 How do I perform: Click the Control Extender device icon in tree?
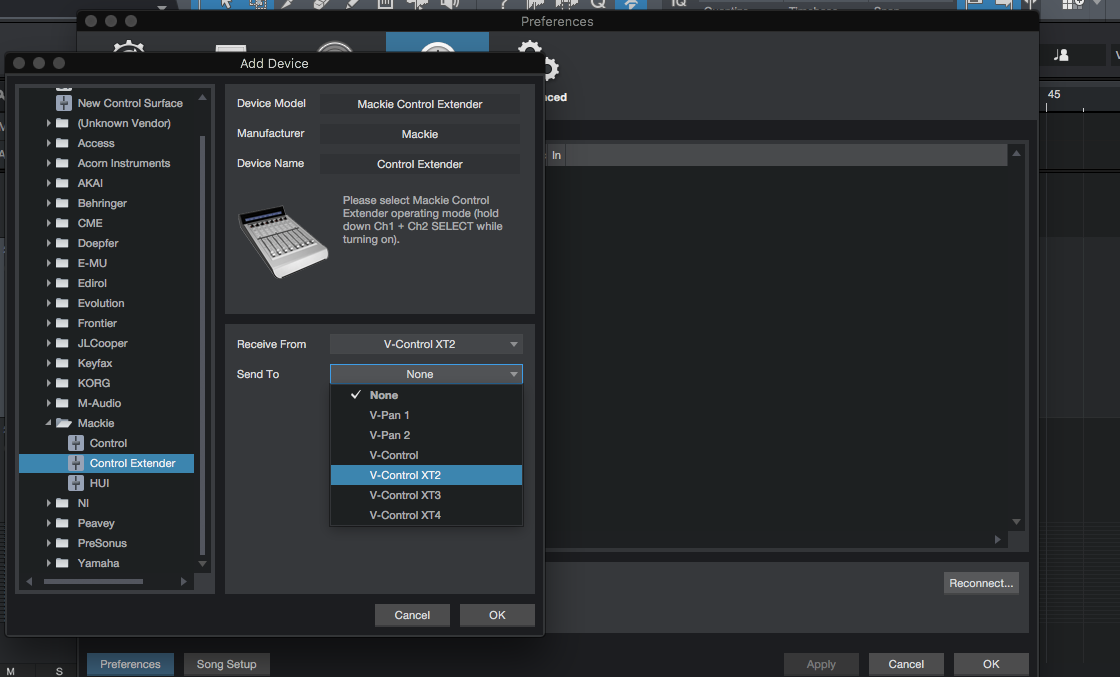[x=76, y=463]
